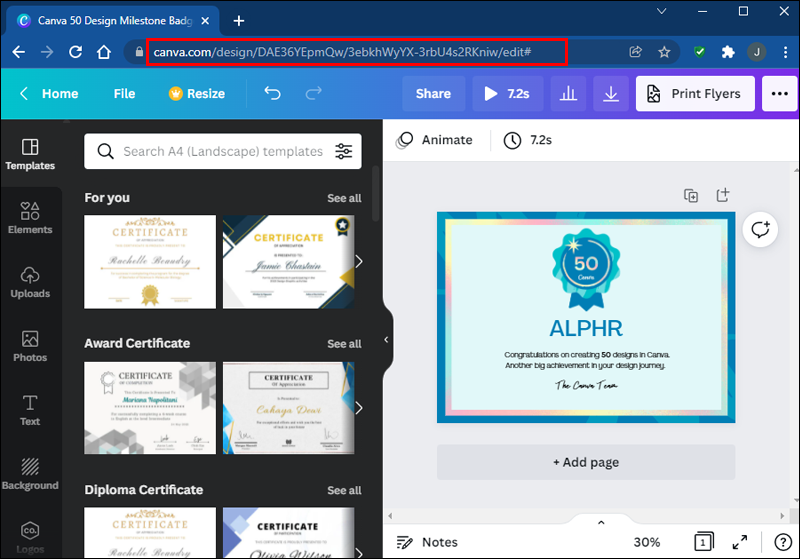See all For you templates

click(x=344, y=198)
